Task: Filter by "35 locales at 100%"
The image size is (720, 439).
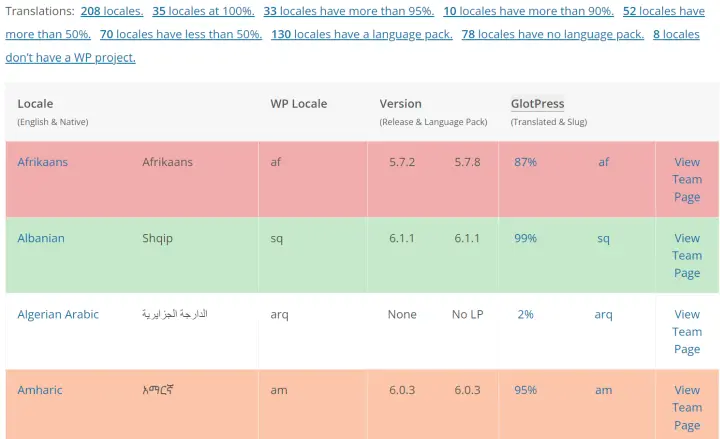Action: pyautogui.click(x=203, y=11)
